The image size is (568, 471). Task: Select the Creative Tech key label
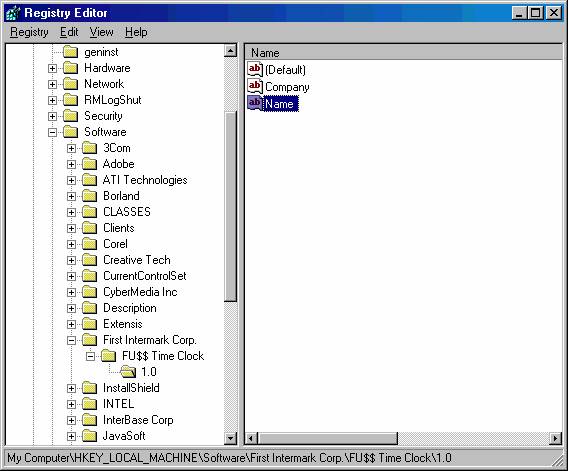tap(137, 260)
